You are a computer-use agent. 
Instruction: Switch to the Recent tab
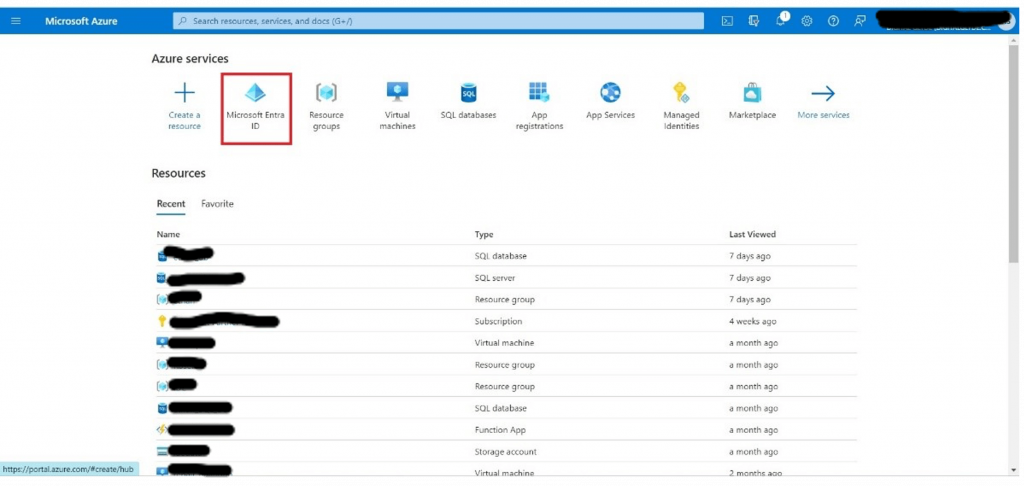click(x=171, y=204)
